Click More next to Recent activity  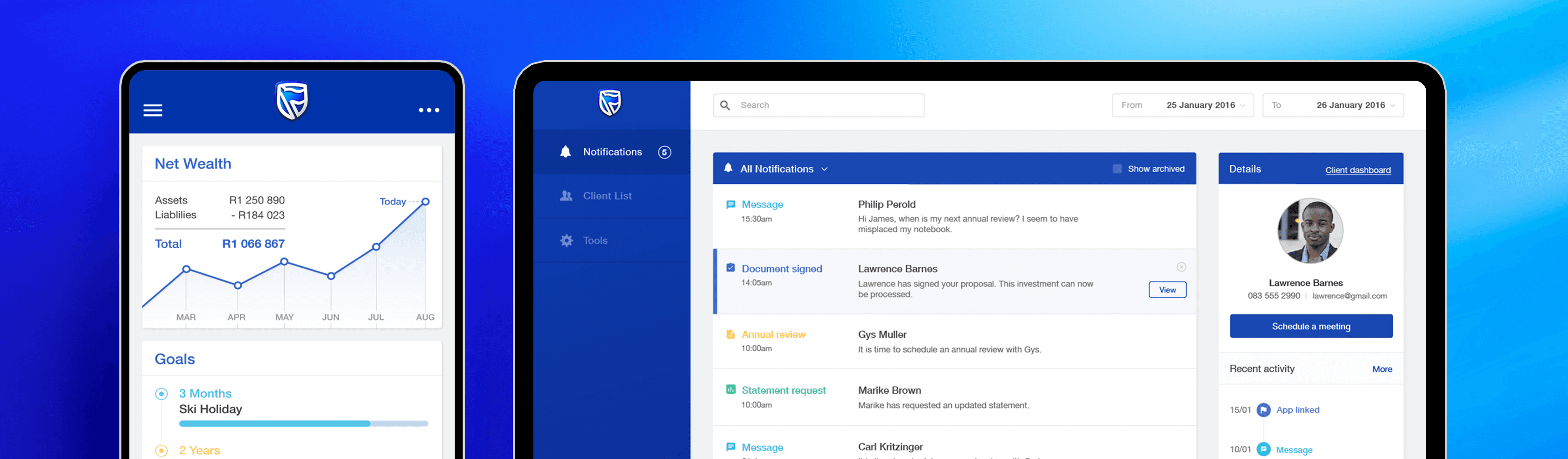(1382, 369)
